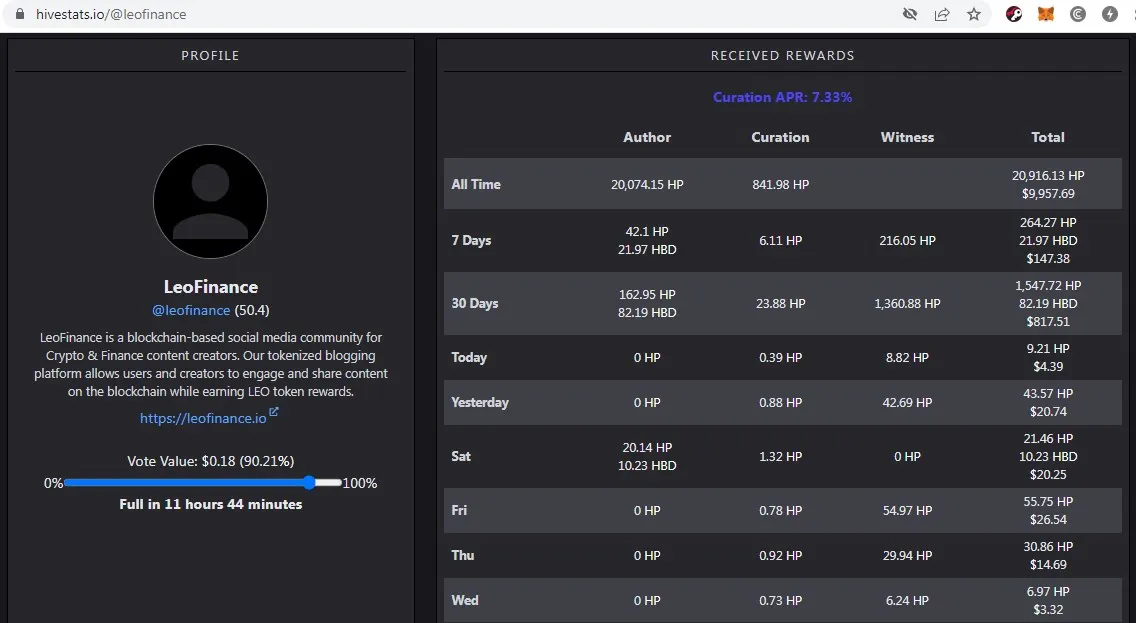Click the RECEIVED REWARDS panel heading
This screenshot has width=1136, height=623.
pos(782,56)
